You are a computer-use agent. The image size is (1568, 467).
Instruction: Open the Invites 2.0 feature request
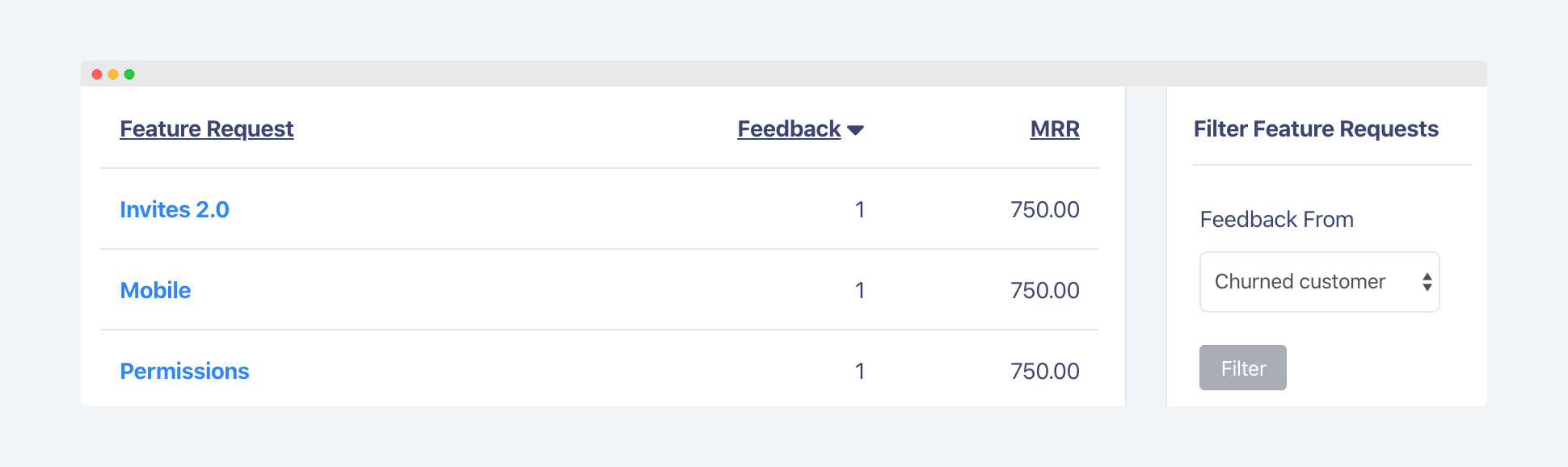click(175, 210)
